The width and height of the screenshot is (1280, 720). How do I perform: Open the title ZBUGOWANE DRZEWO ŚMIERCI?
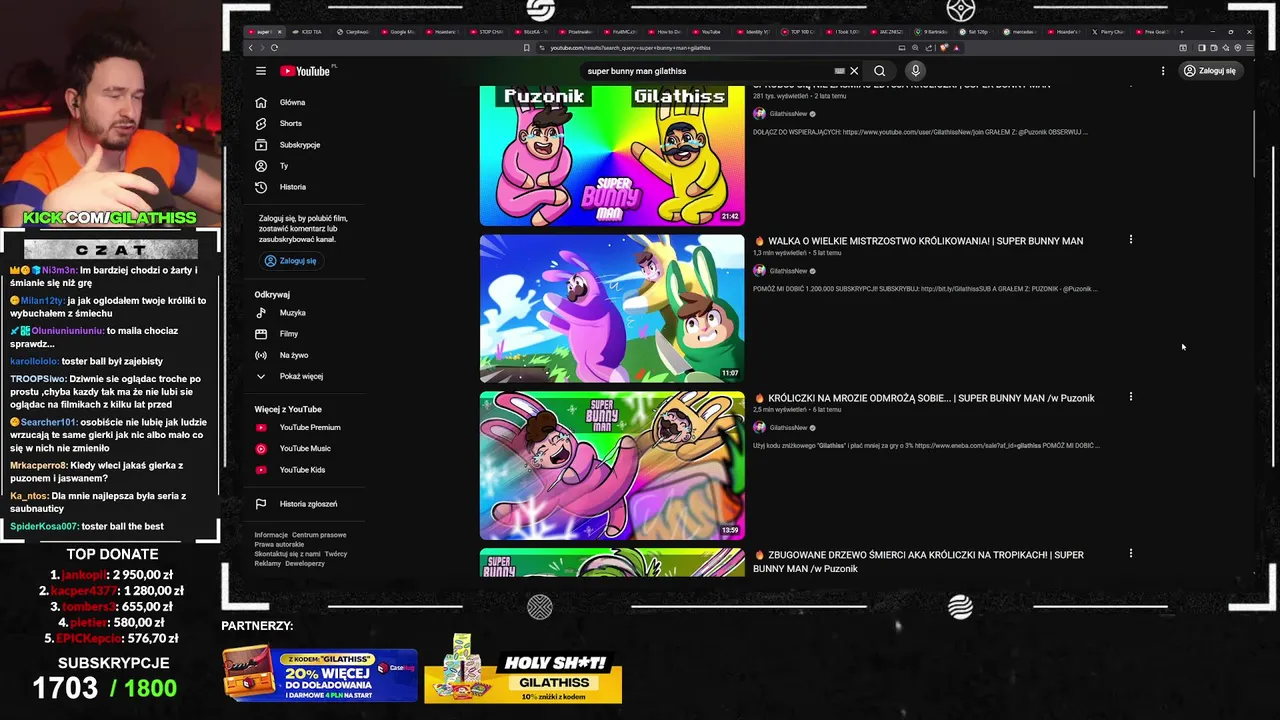point(918,562)
